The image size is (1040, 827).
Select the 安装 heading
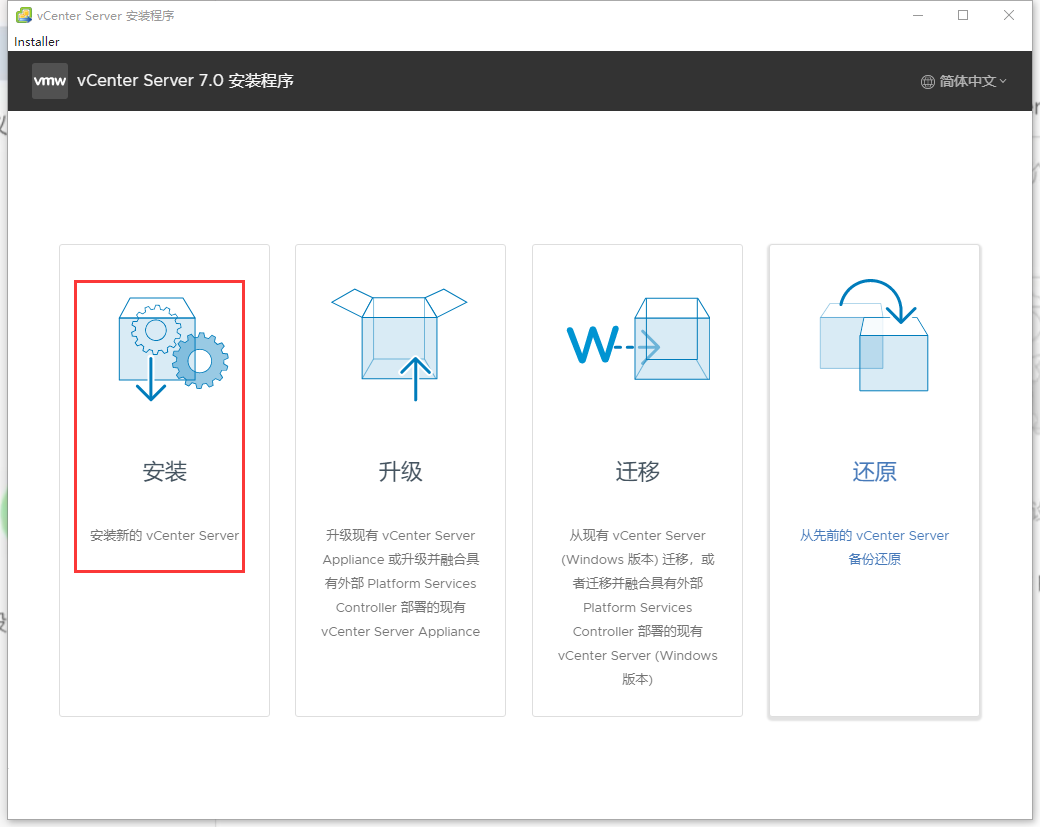(164, 472)
